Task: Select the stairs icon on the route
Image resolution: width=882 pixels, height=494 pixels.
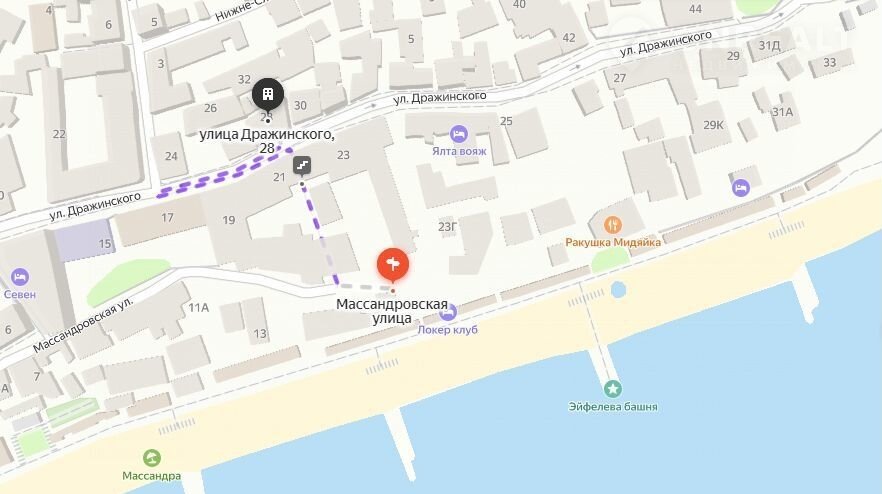Action: point(302,165)
